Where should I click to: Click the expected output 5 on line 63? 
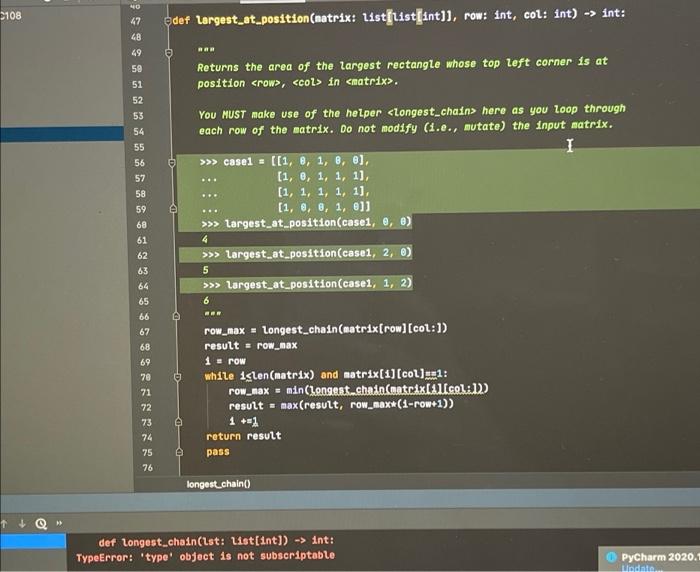[206, 270]
